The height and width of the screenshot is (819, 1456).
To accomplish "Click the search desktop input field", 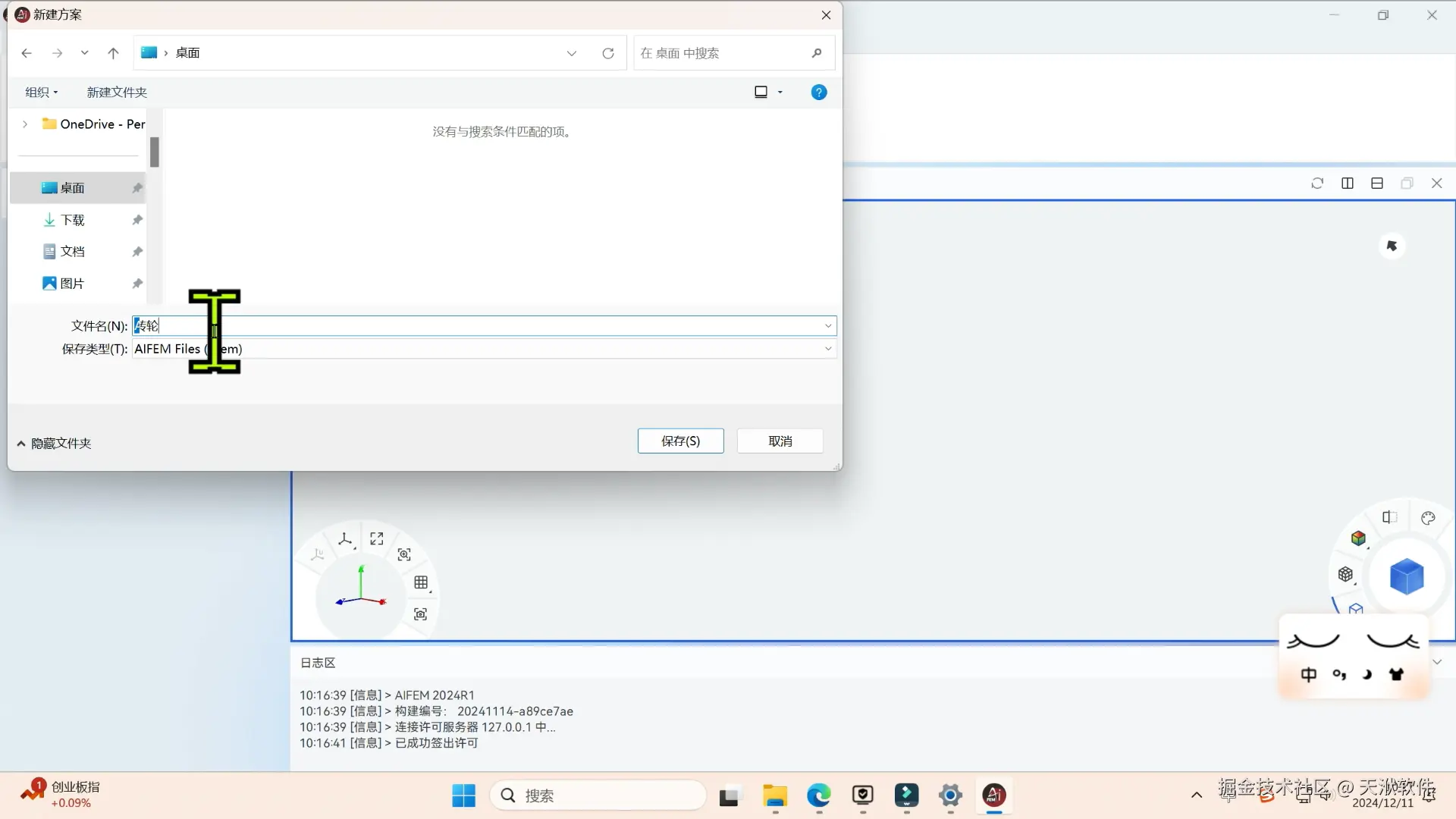I will click(x=720, y=53).
